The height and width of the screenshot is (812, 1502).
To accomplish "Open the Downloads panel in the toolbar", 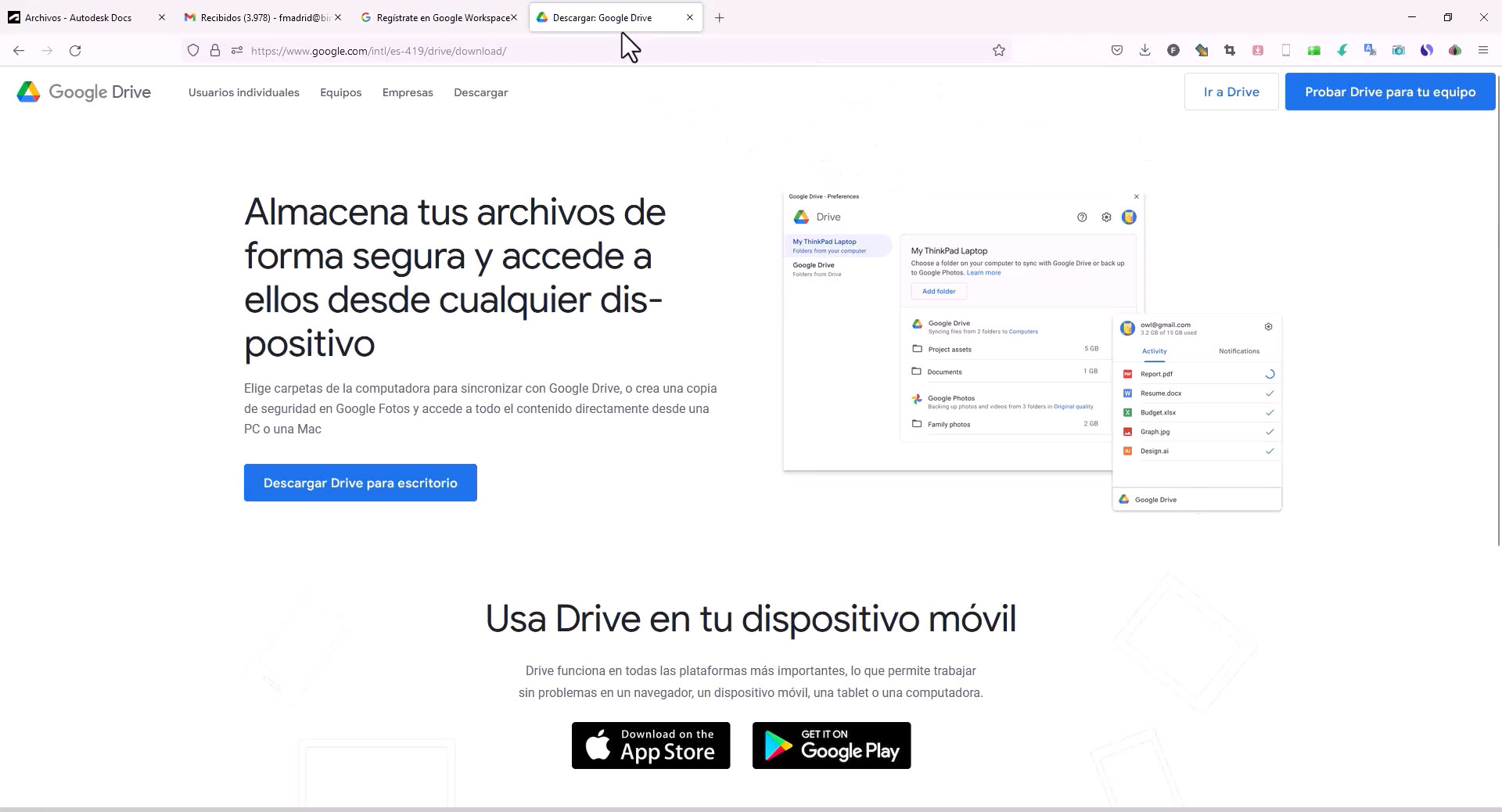I will (x=1144, y=50).
